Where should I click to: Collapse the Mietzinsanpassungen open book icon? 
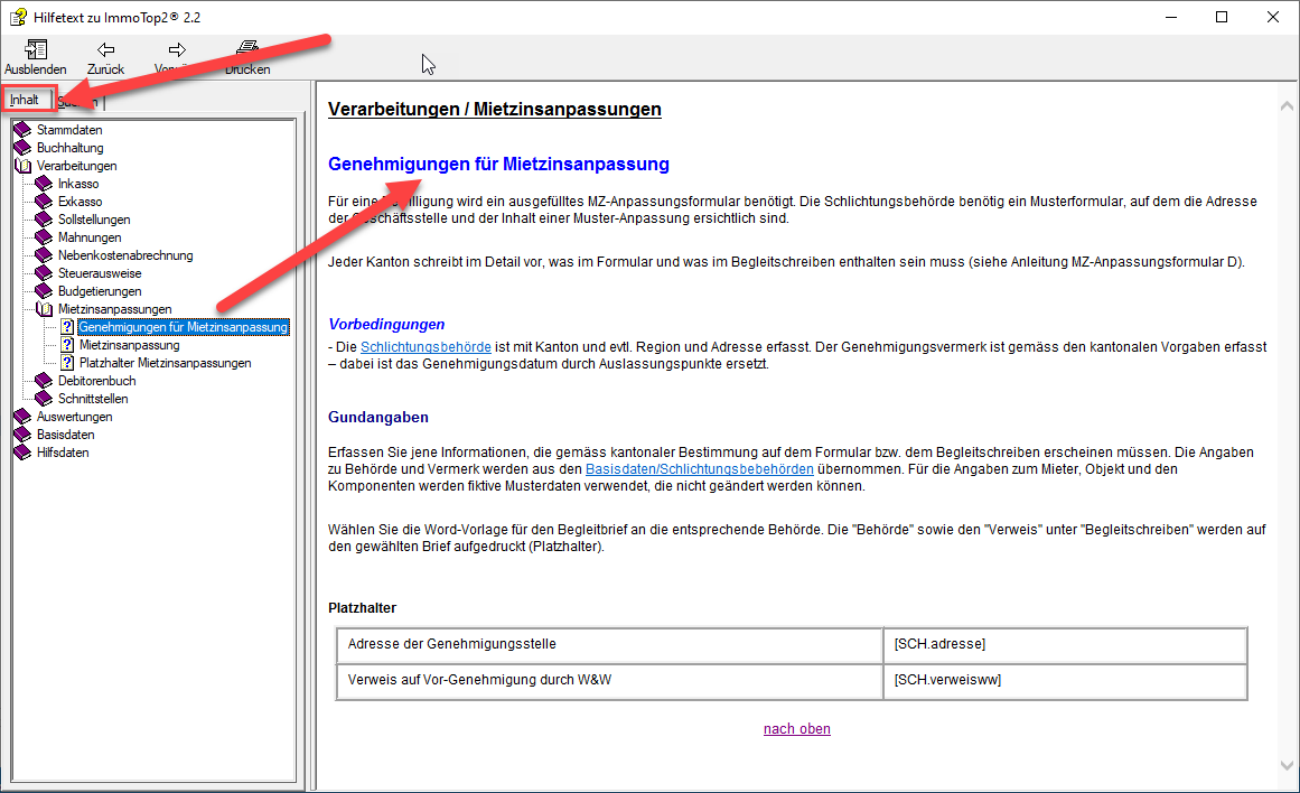[44, 310]
